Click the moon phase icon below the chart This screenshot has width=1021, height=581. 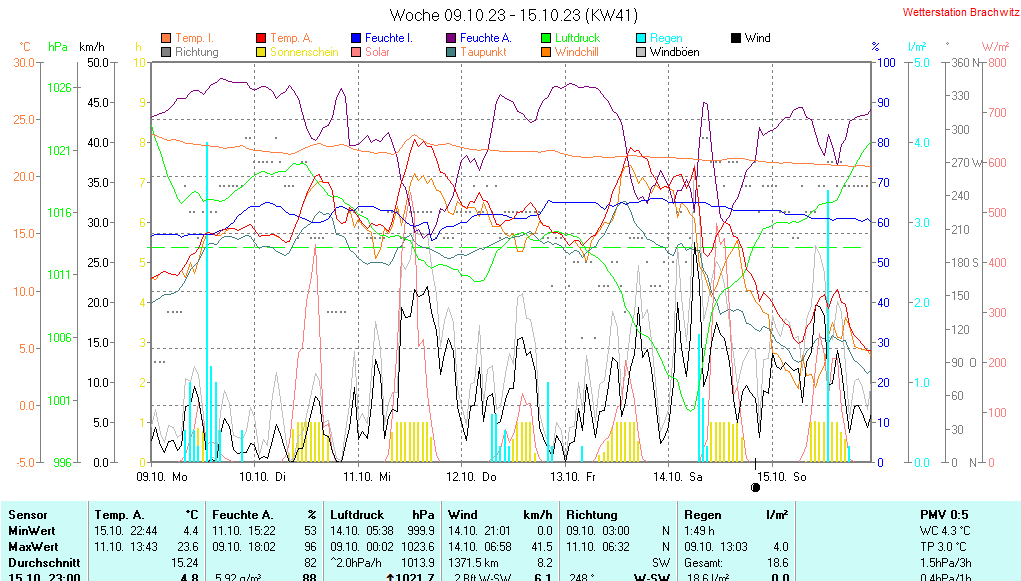pos(755,487)
